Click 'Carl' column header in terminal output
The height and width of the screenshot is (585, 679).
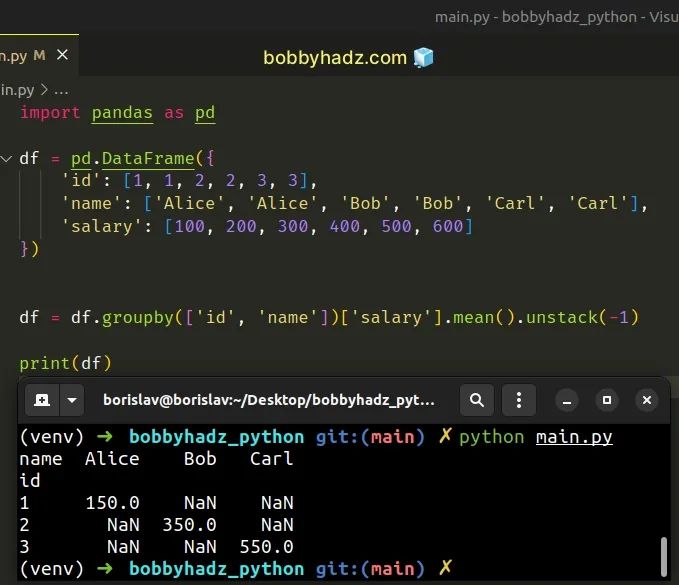click(x=272, y=459)
